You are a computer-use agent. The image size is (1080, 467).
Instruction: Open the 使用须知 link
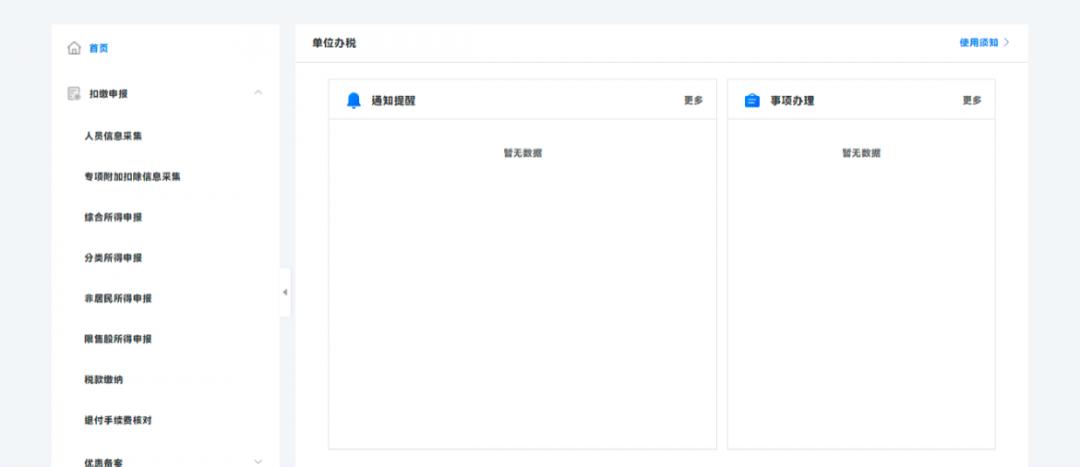[978, 43]
